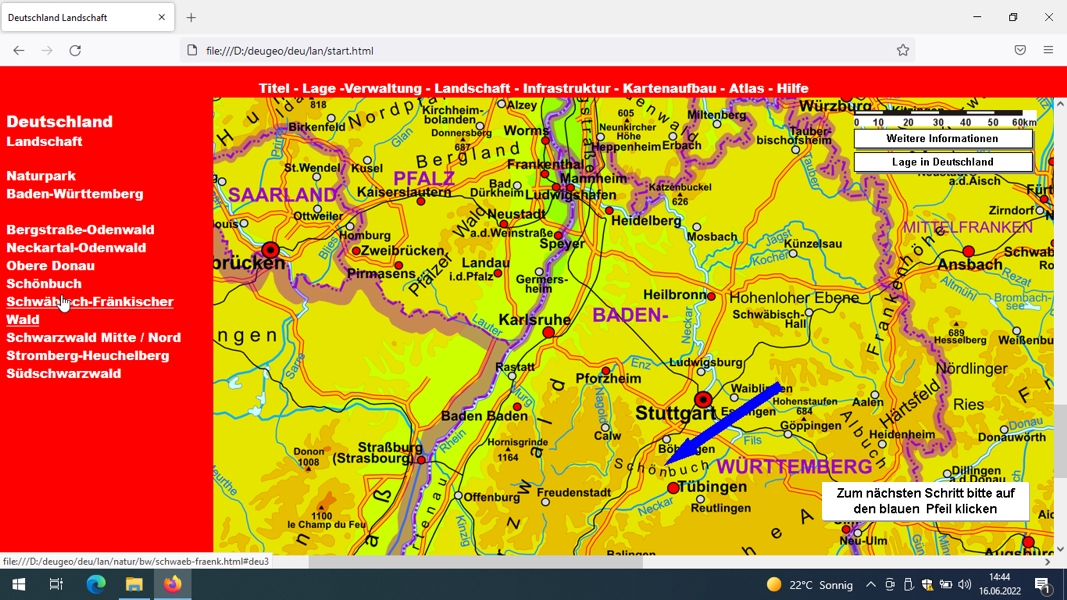The width and height of the screenshot is (1067, 600).
Task: Bookmark this page with the star icon
Action: (902, 50)
